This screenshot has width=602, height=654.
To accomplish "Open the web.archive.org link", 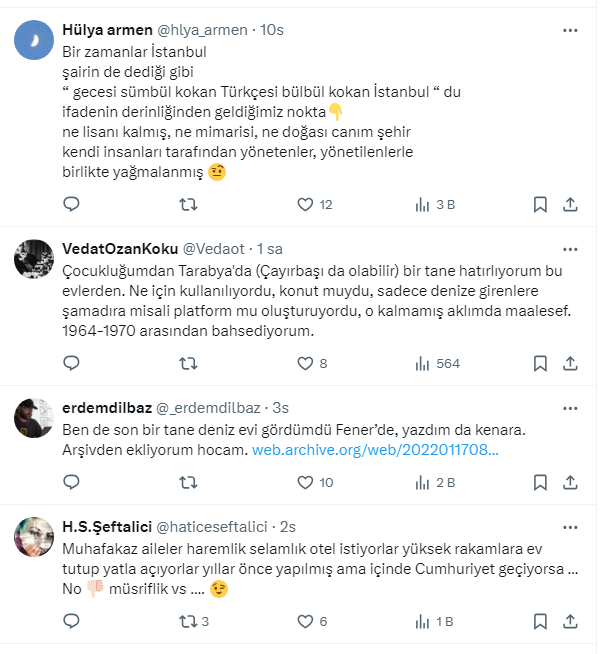I will (x=373, y=451).
